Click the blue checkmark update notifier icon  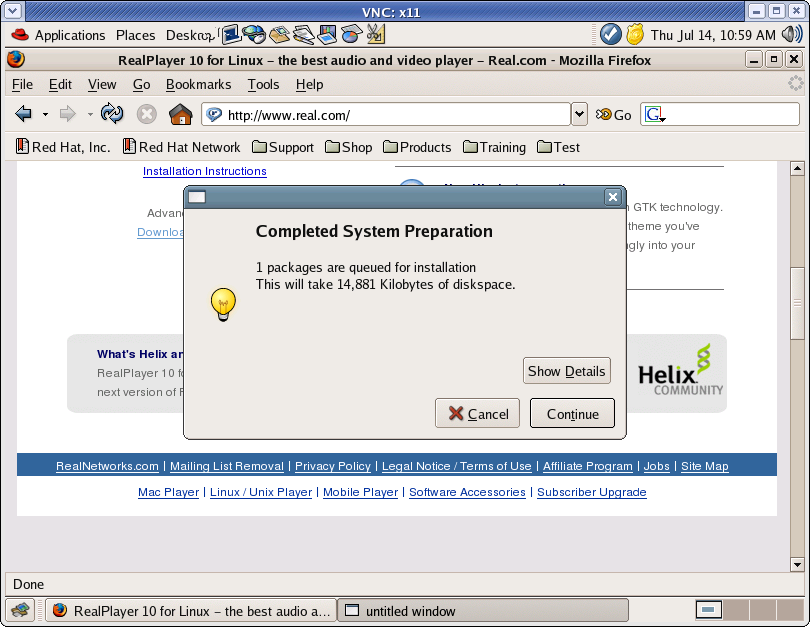(x=610, y=35)
